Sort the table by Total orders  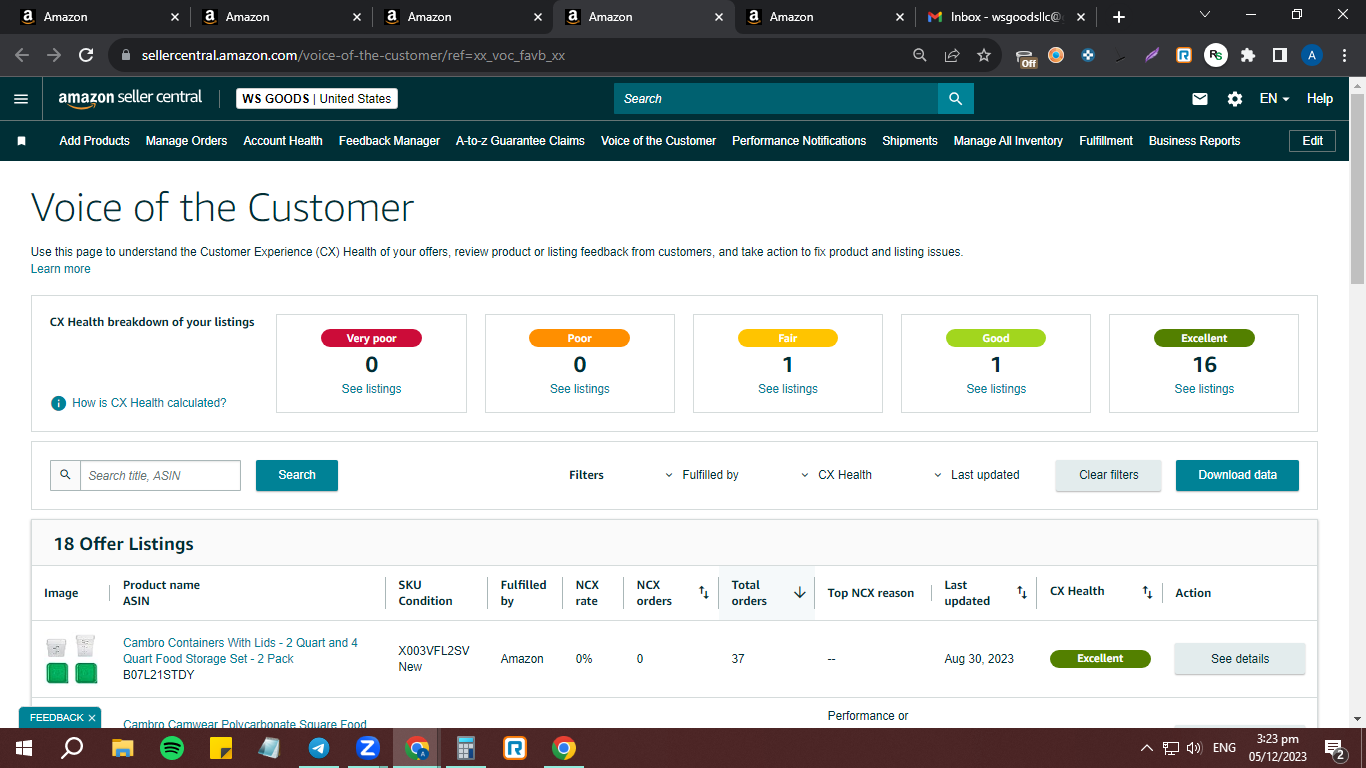[x=799, y=593]
